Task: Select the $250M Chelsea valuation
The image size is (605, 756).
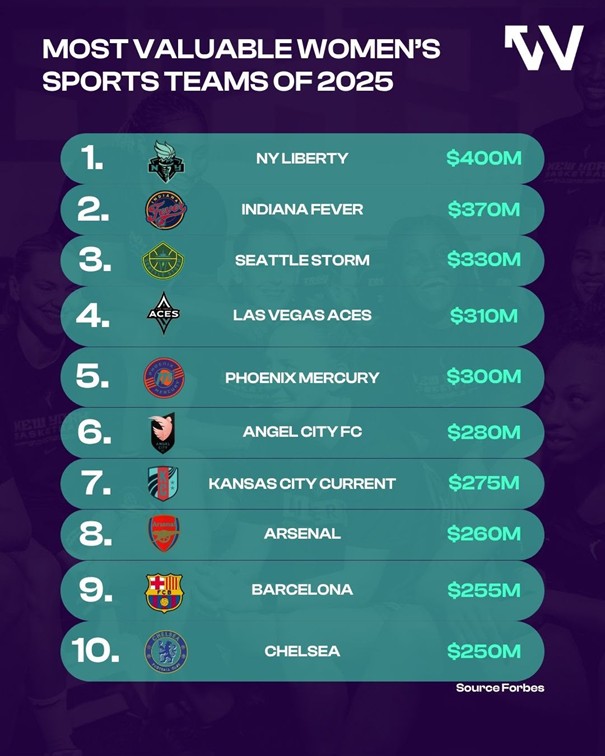Action: pyautogui.click(x=484, y=651)
